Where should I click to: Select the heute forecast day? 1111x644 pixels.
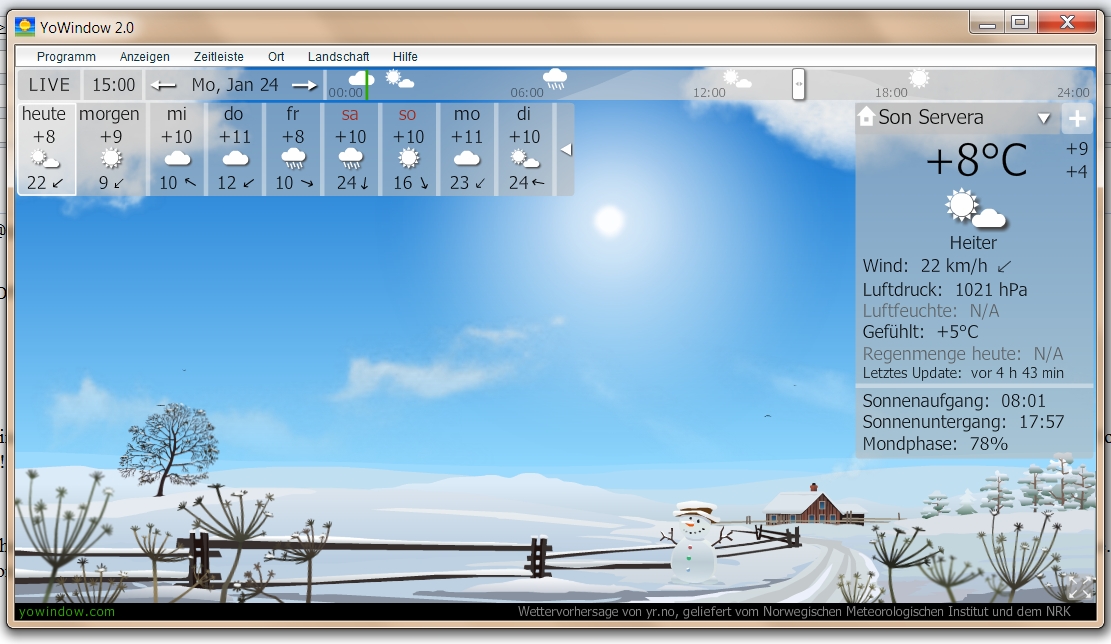45,149
